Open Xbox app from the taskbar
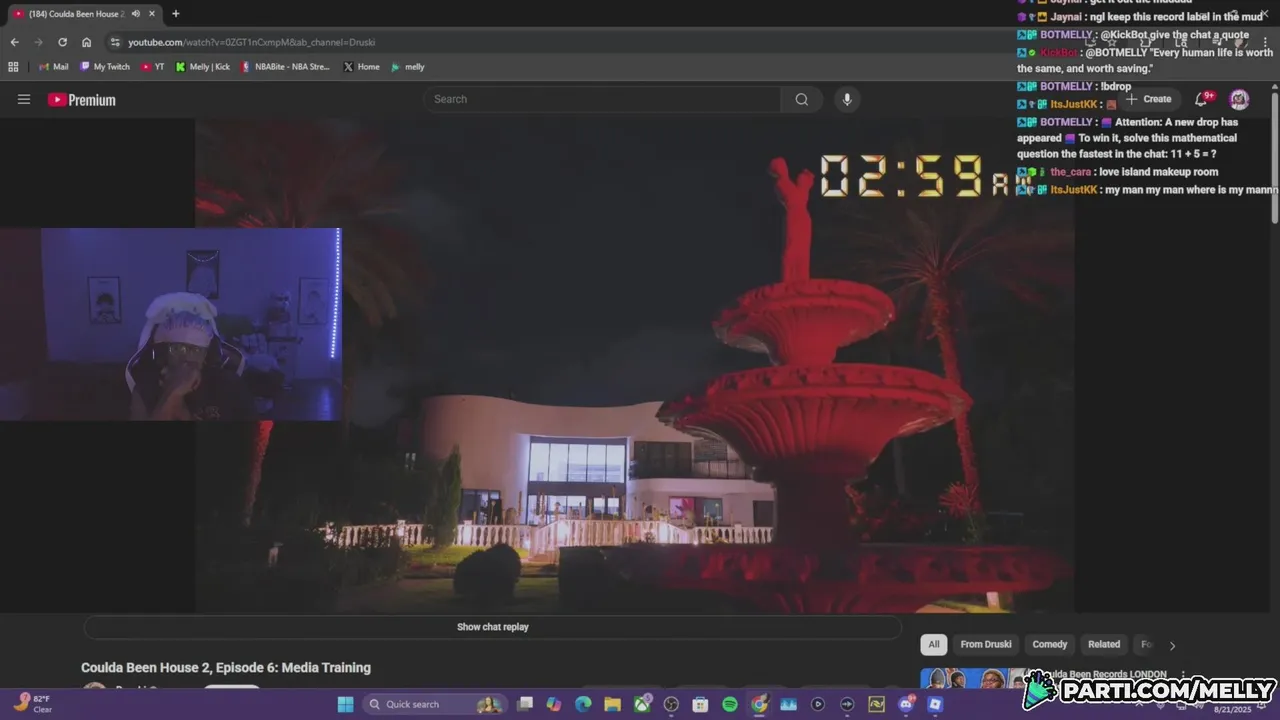 point(642,704)
